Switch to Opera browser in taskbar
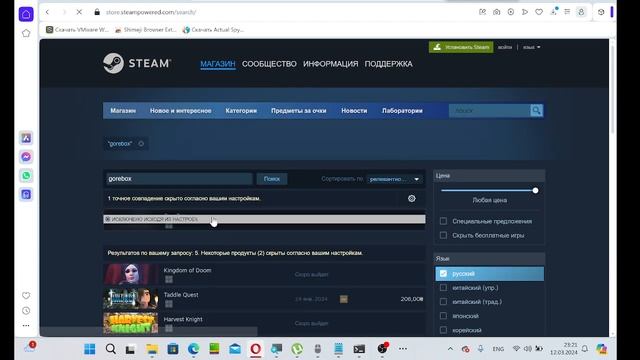Image resolution: width=640 pixels, height=360 pixels. 256,349
